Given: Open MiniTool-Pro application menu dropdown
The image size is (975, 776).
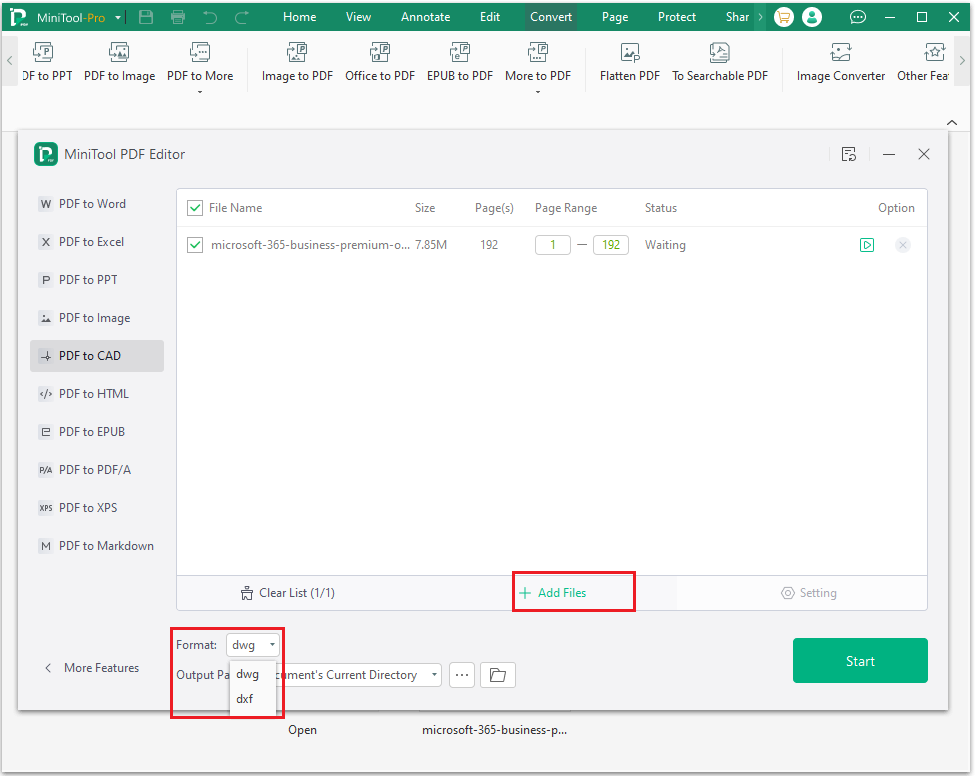Looking at the screenshot, I should point(118,18).
